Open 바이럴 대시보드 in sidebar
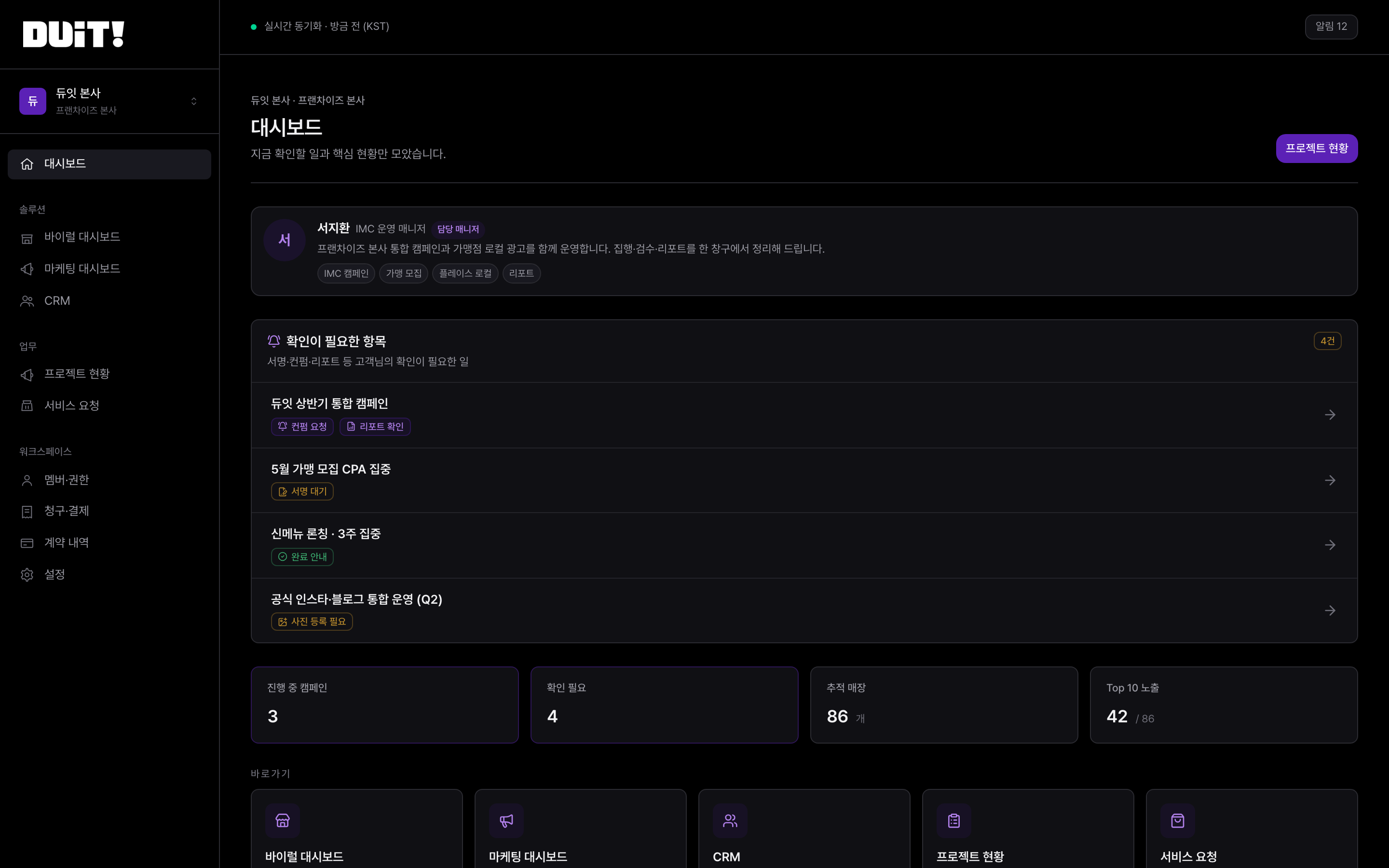This screenshot has width=1389, height=868. tap(109, 237)
